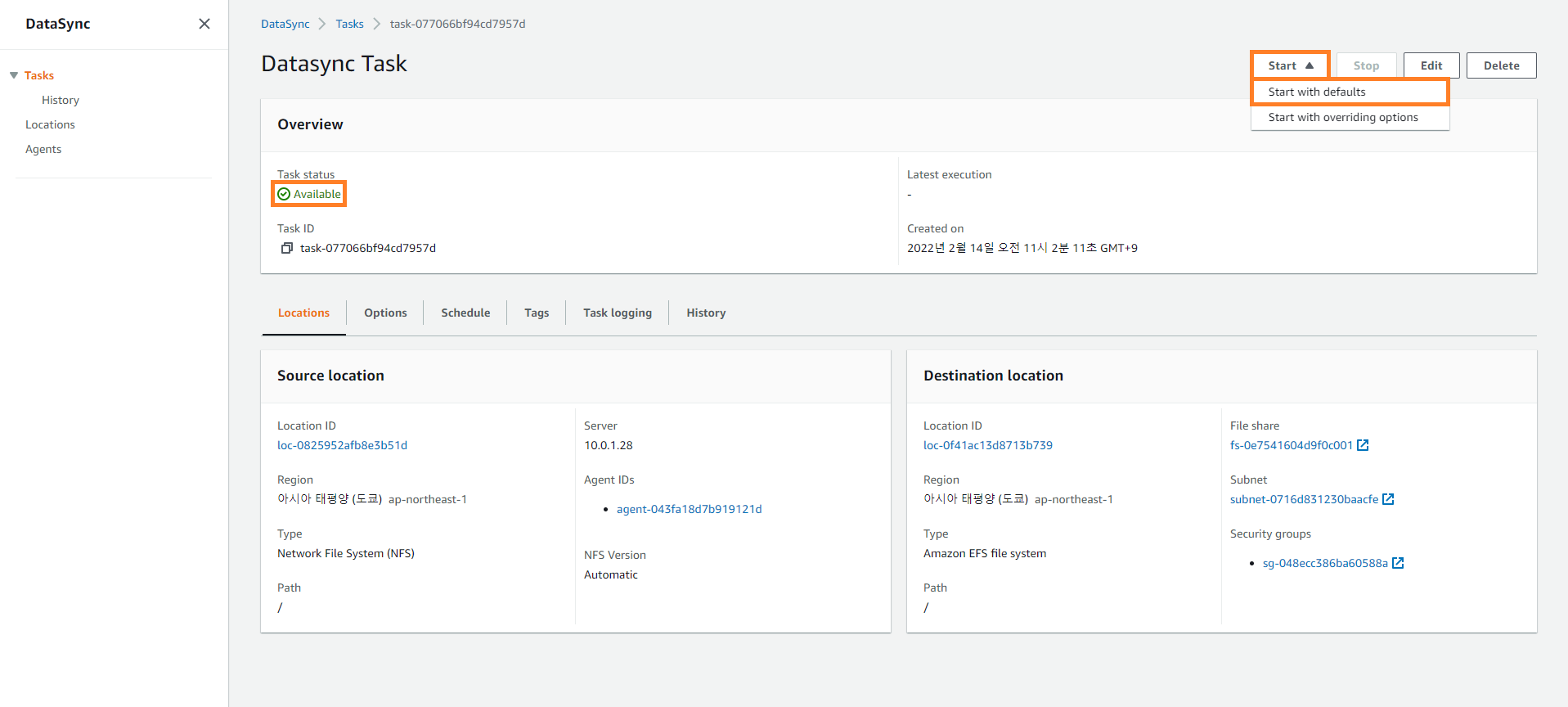Open Tasks in the sidebar

coord(39,75)
